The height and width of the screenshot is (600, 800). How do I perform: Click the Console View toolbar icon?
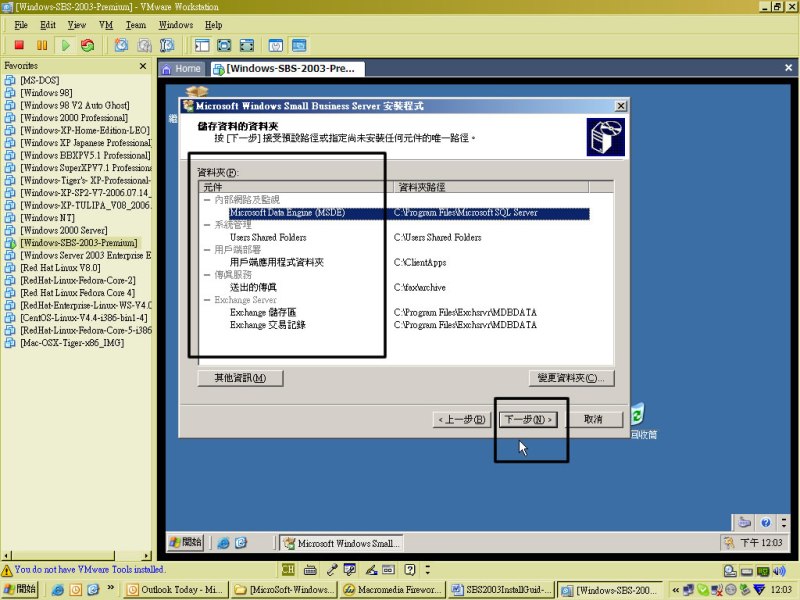click(299, 45)
